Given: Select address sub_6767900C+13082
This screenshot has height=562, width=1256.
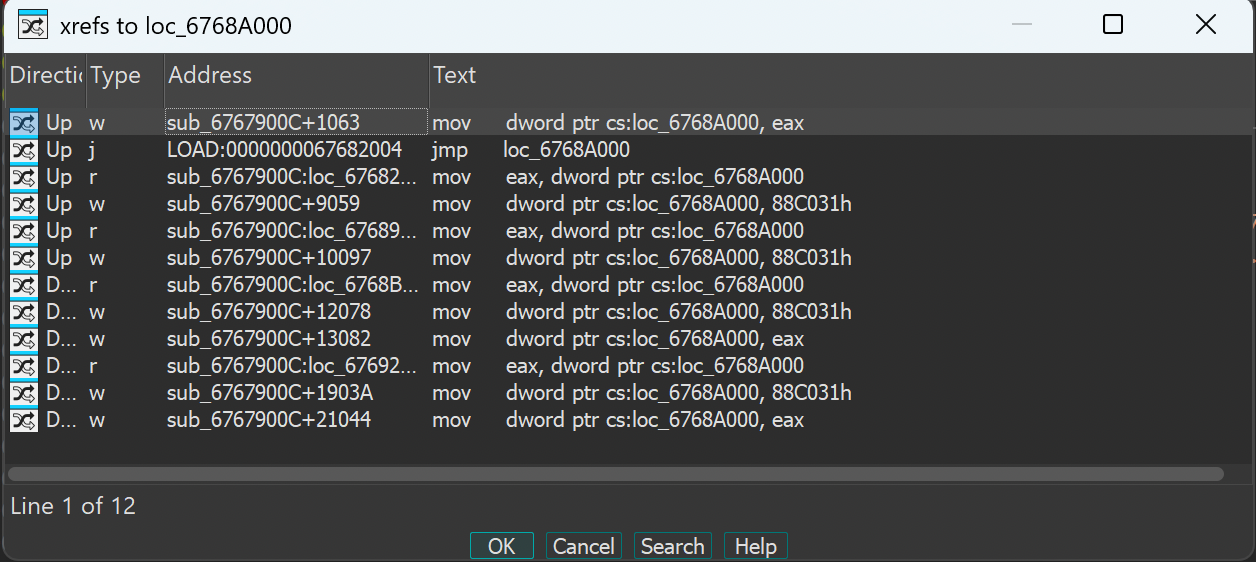Looking at the screenshot, I should (x=269, y=339).
